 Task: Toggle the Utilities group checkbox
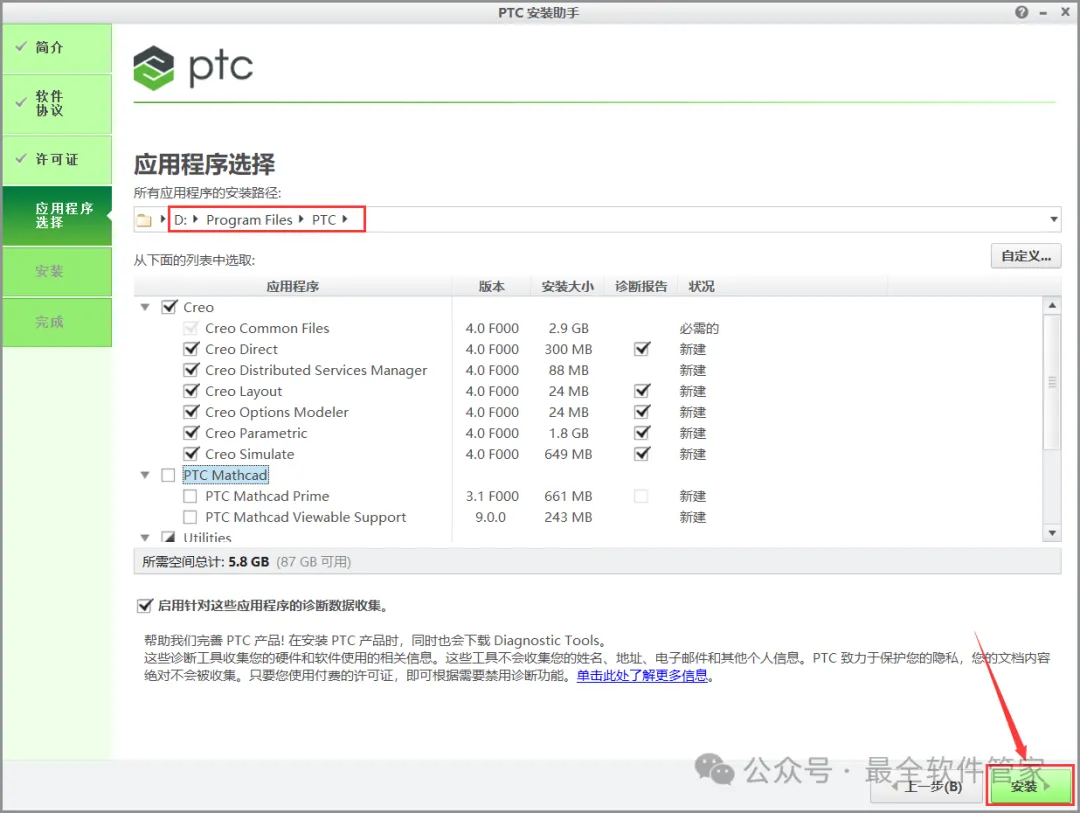coord(168,537)
